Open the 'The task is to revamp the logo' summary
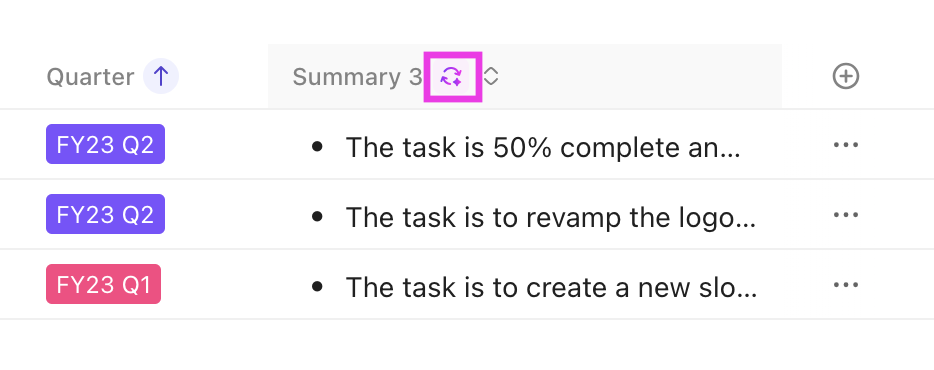 tap(551, 217)
